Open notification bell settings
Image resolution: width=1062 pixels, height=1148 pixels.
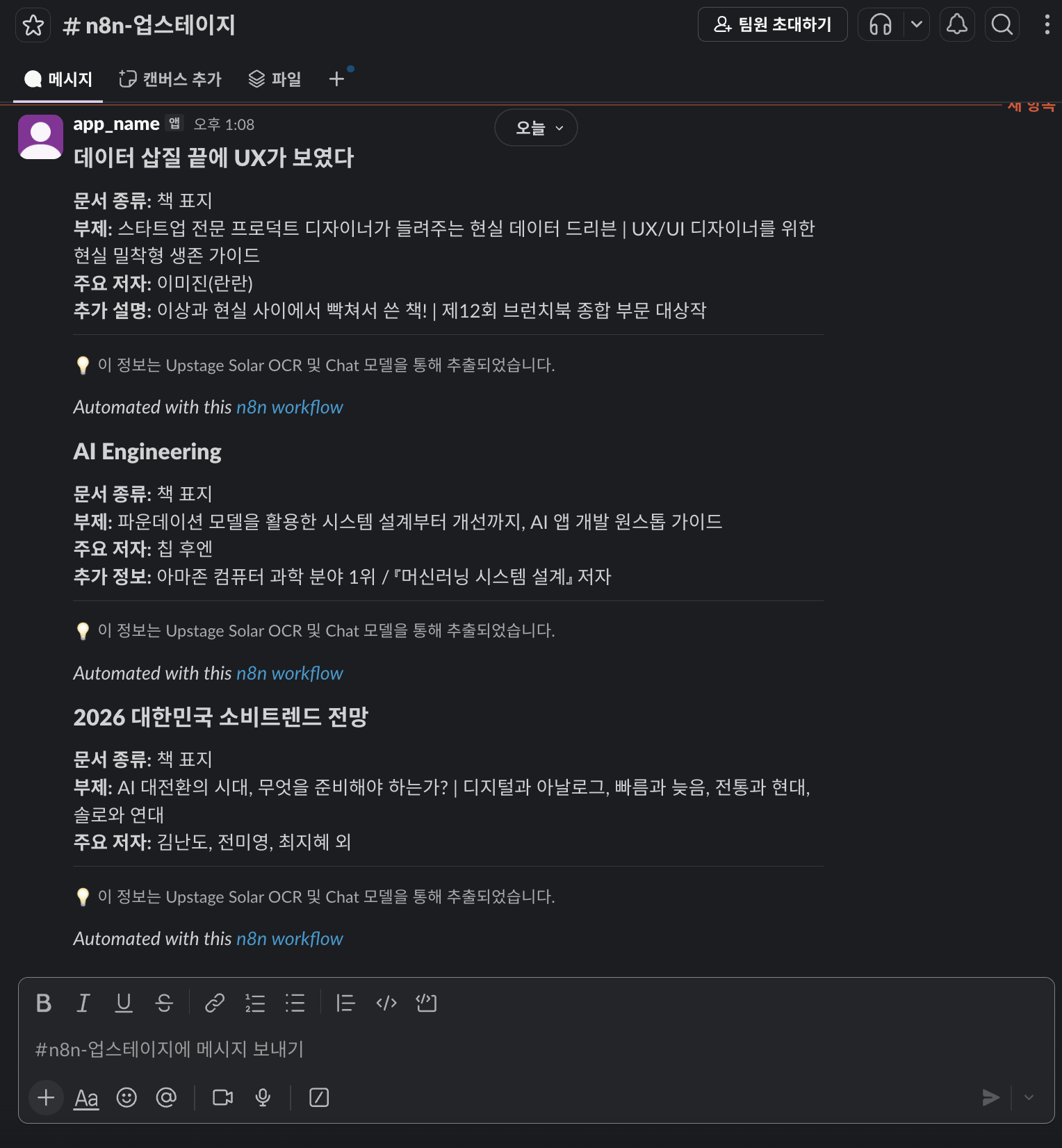(x=957, y=25)
